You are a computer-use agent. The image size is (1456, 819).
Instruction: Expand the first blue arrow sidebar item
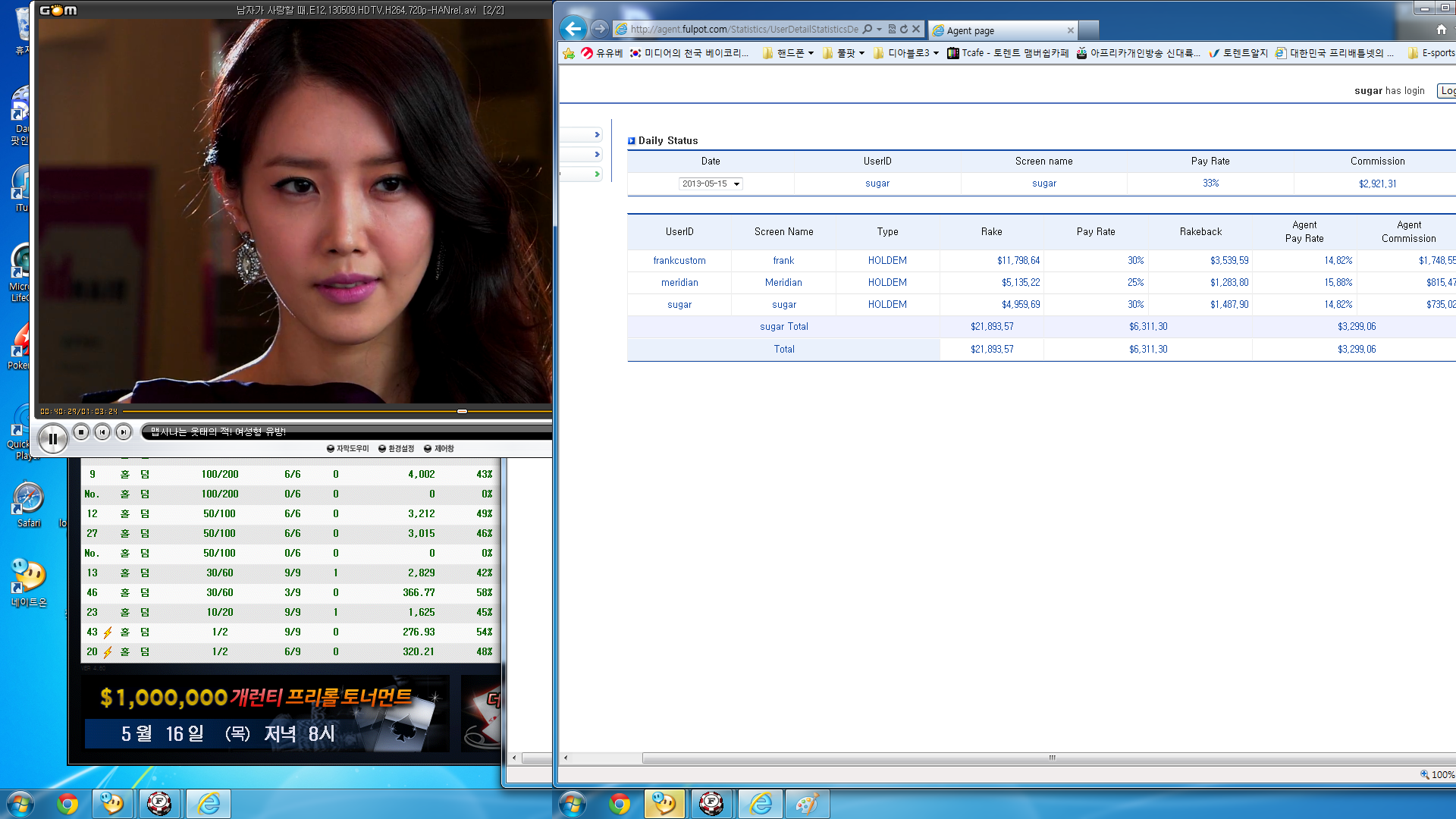pyautogui.click(x=598, y=135)
